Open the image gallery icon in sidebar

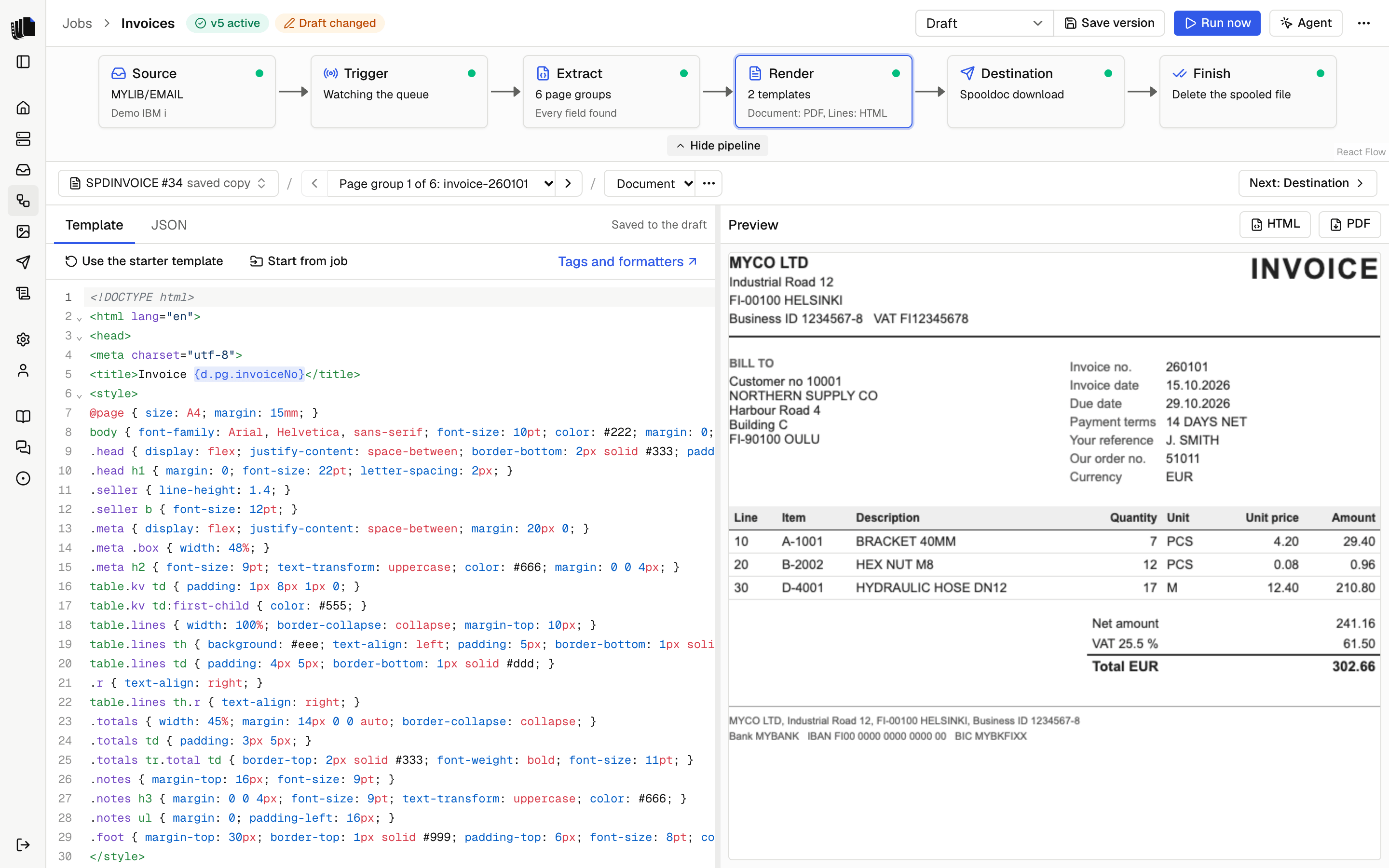click(23, 231)
